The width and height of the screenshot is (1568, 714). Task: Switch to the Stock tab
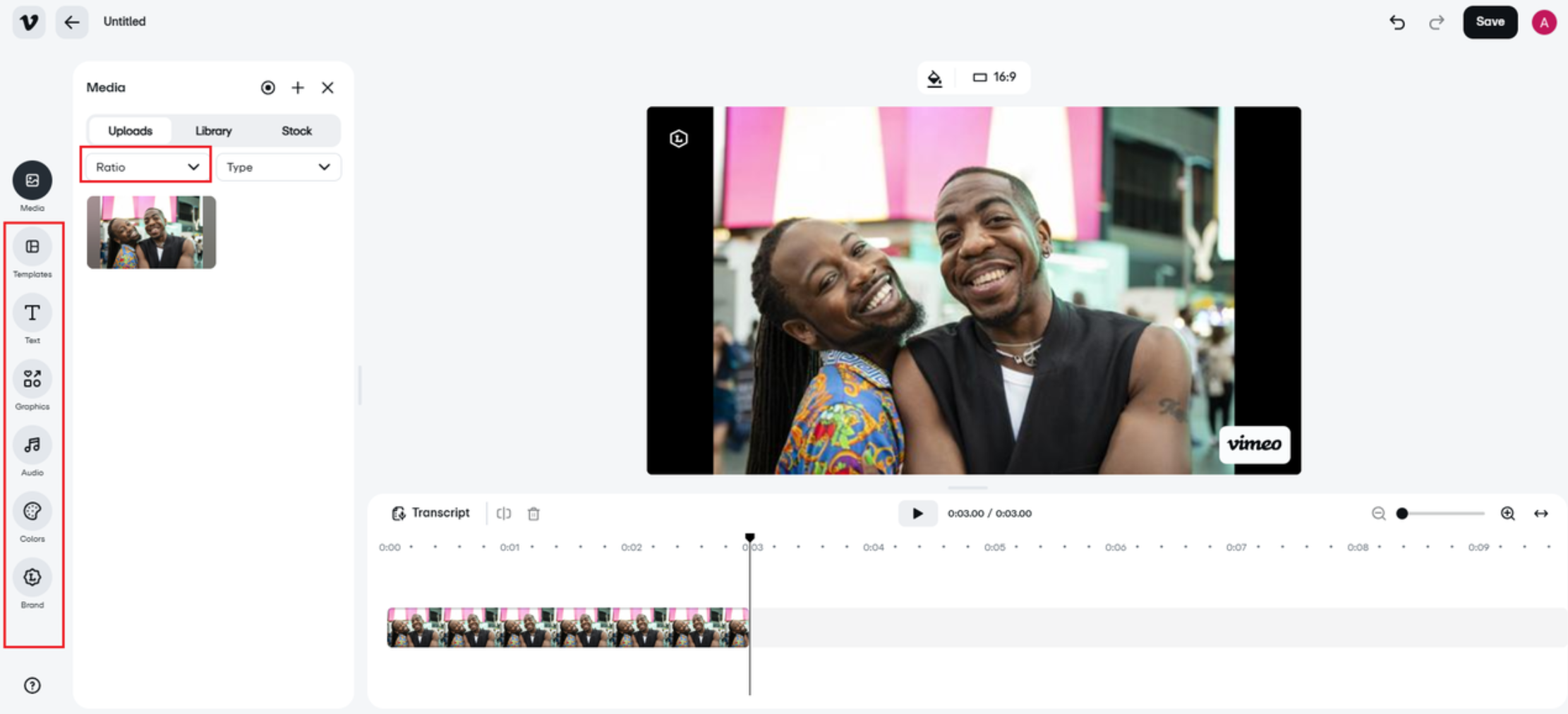pyautogui.click(x=296, y=131)
